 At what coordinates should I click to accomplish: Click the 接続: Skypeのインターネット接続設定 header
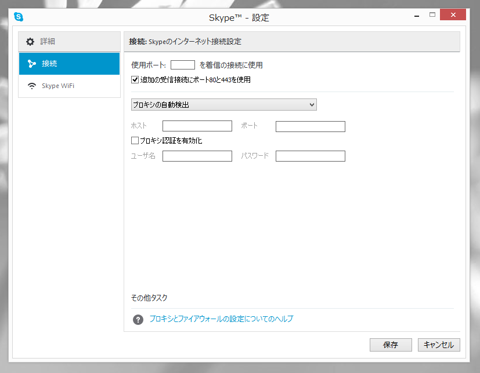click(185, 42)
